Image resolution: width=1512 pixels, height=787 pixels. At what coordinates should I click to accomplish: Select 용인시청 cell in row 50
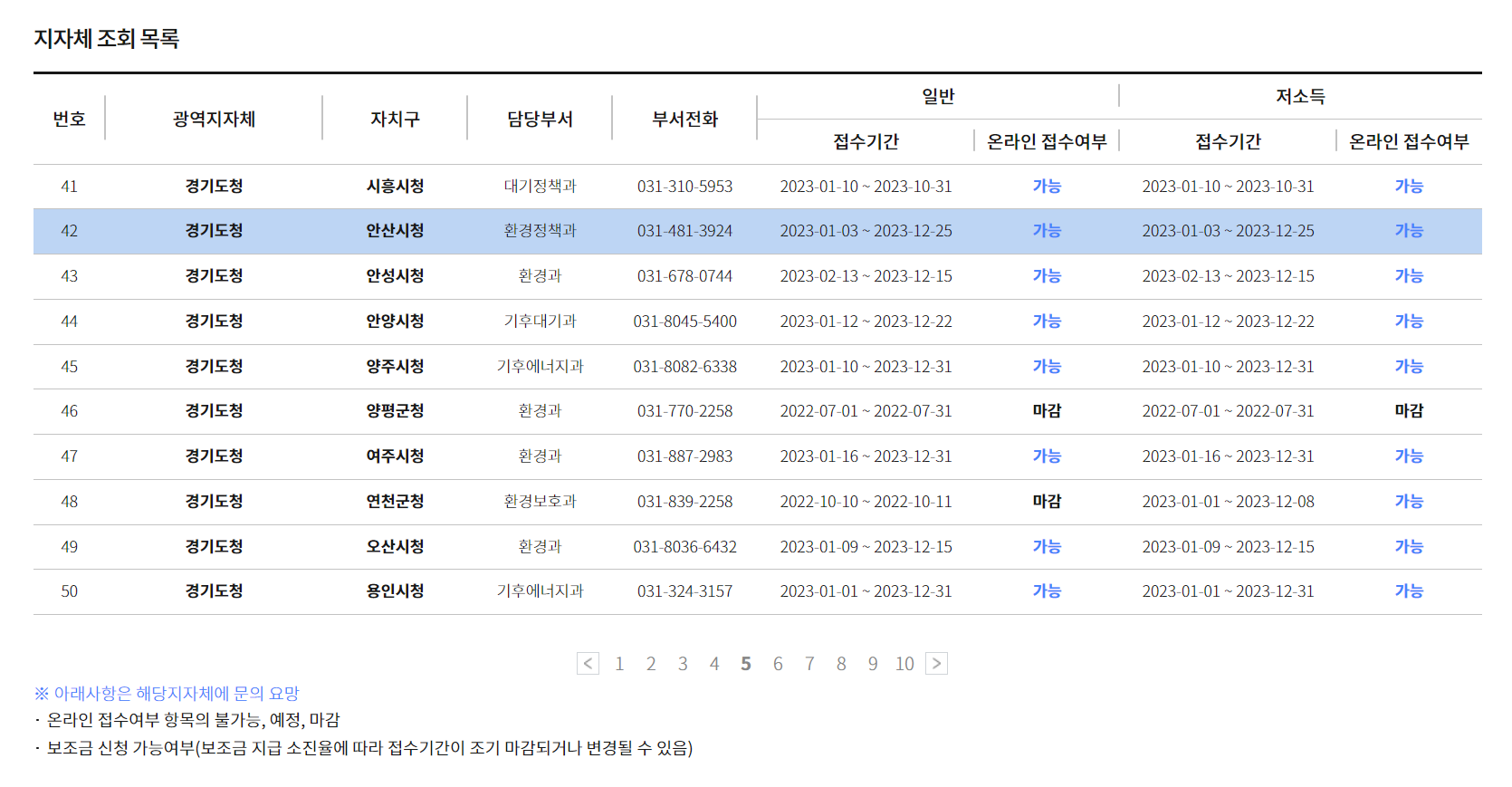click(x=395, y=591)
